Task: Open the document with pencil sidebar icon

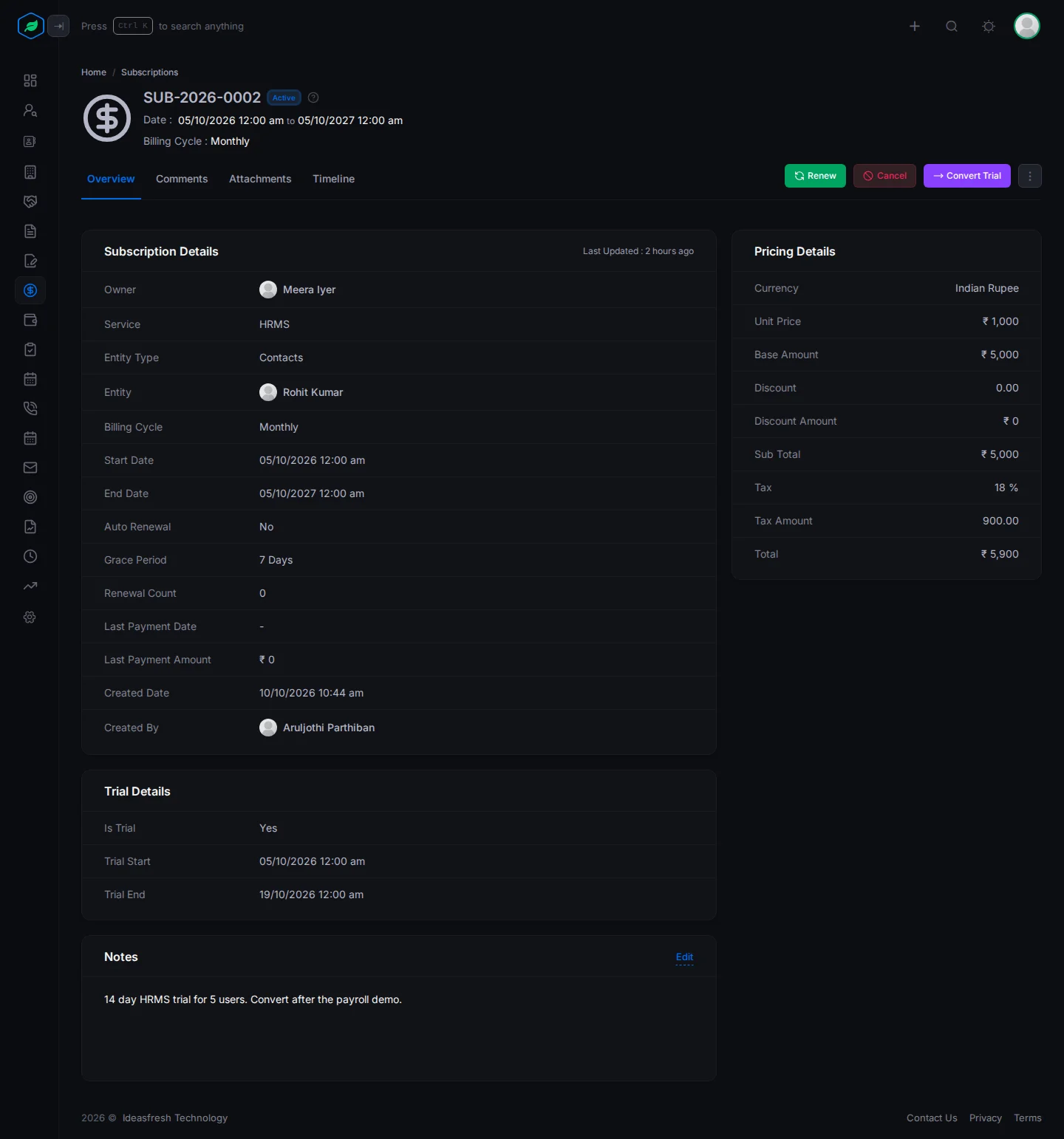Action: [x=30, y=261]
